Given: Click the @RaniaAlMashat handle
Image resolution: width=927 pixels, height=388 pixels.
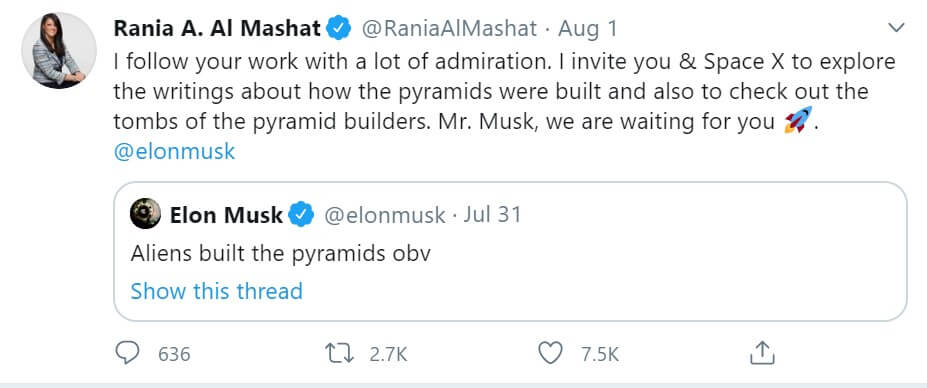Looking at the screenshot, I should pos(449,28).
